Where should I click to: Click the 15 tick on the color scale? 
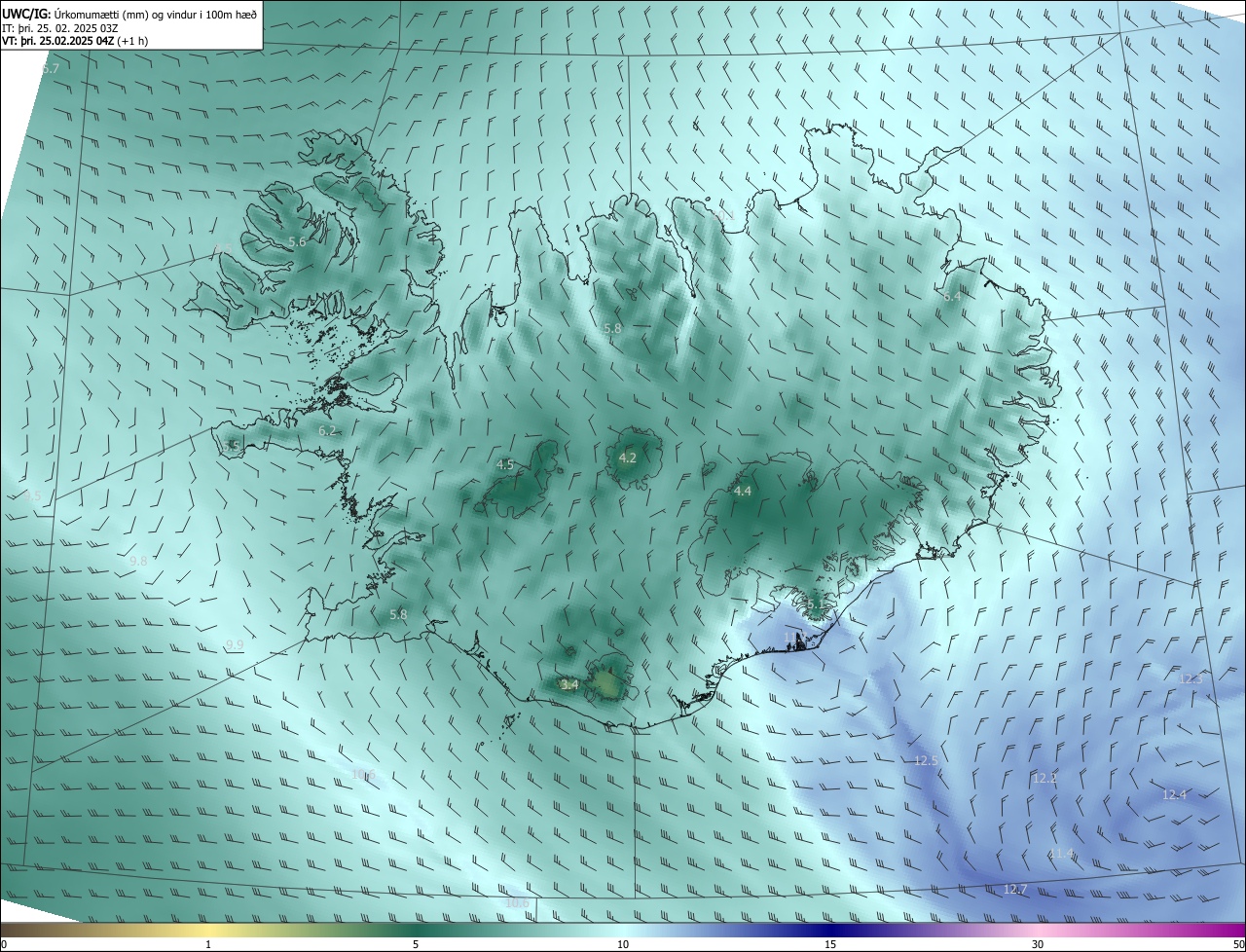click(x=830, y=944)
